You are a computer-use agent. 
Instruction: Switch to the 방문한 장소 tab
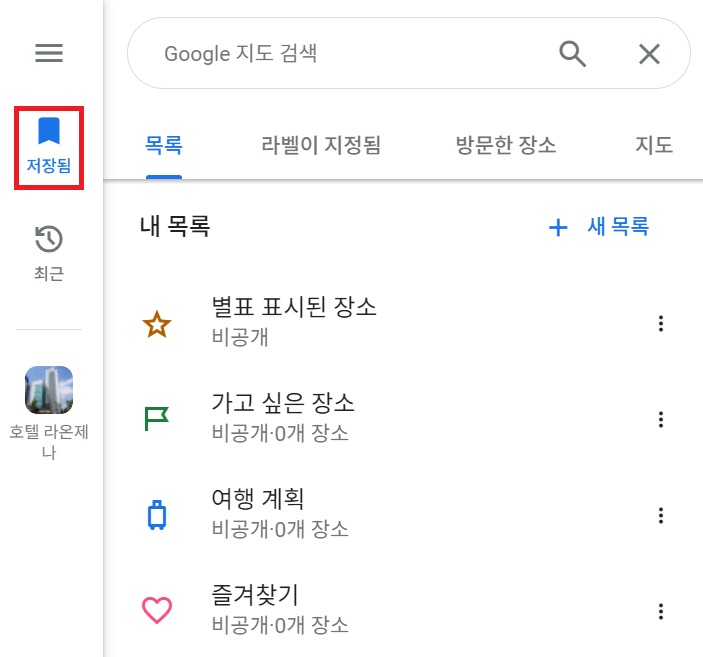coord(506,145)
